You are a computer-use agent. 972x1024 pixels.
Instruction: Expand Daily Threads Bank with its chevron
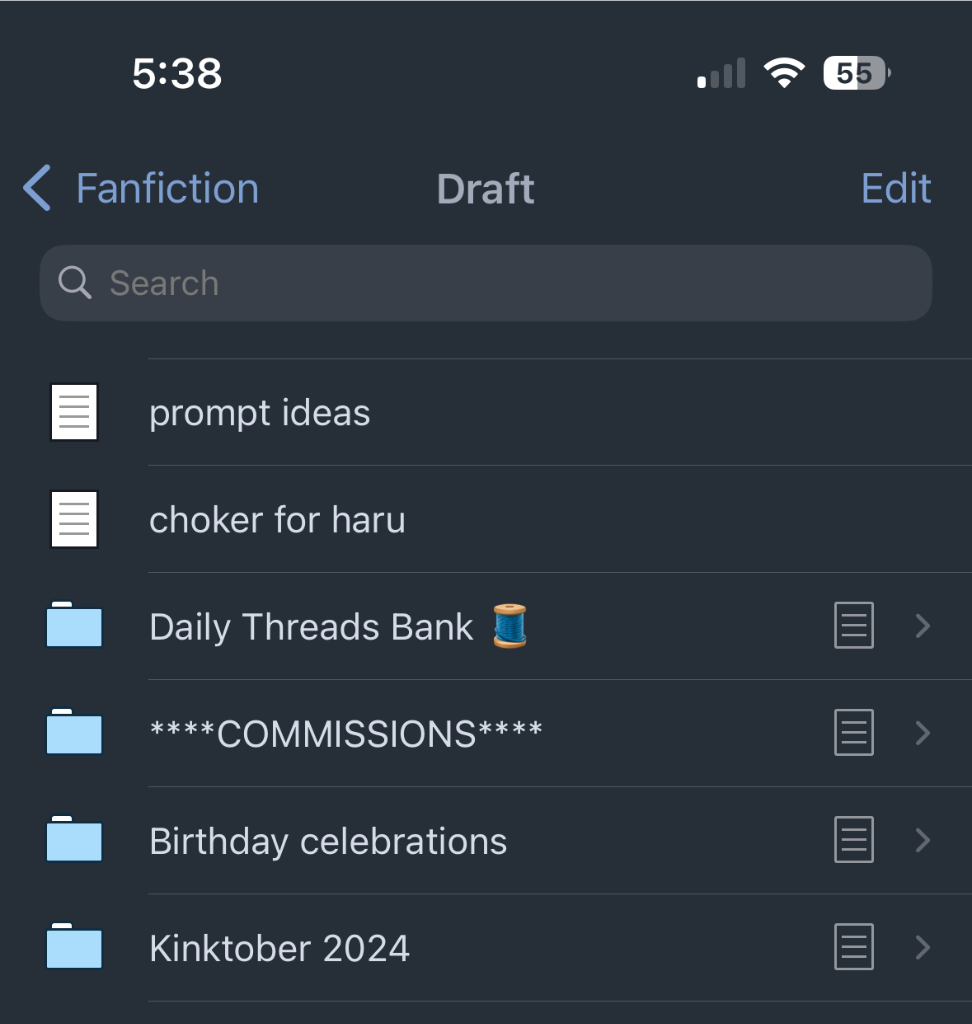922,626
